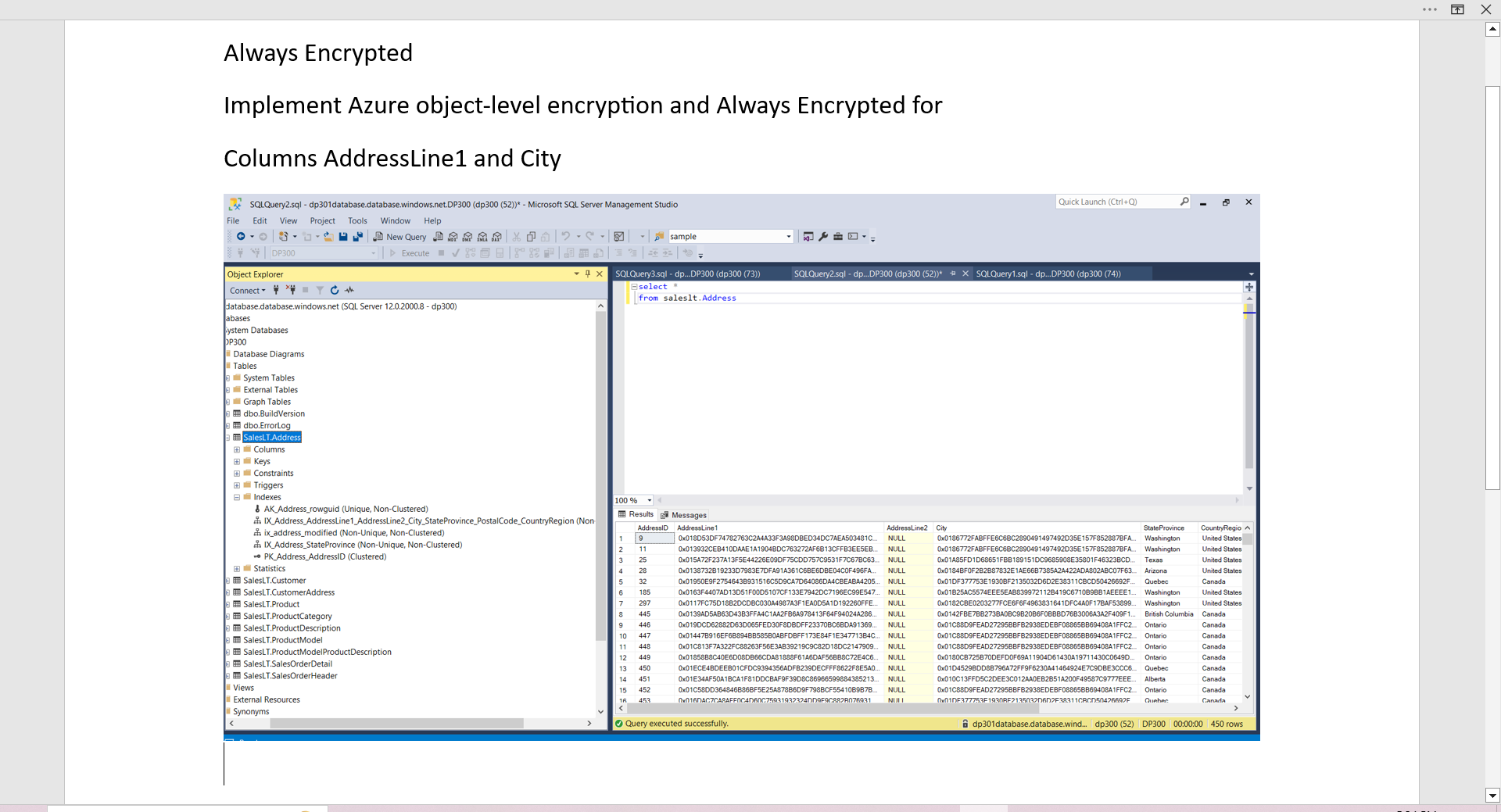1501x812 pixels.
Task: Click the Activity Monitor icon next to Redo
Action: click(619, 237)
